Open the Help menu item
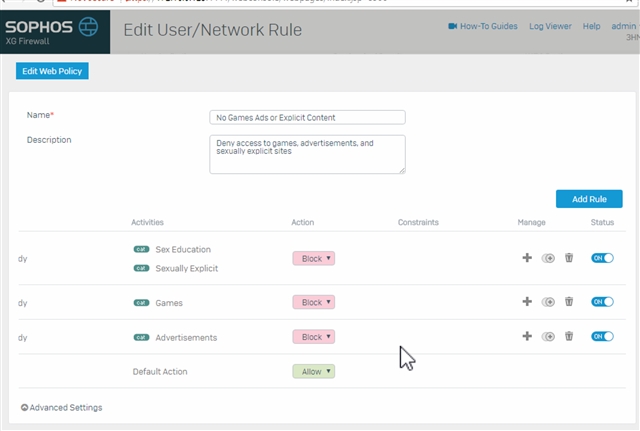This screenshot has width=640, height=431. point(591,26)
